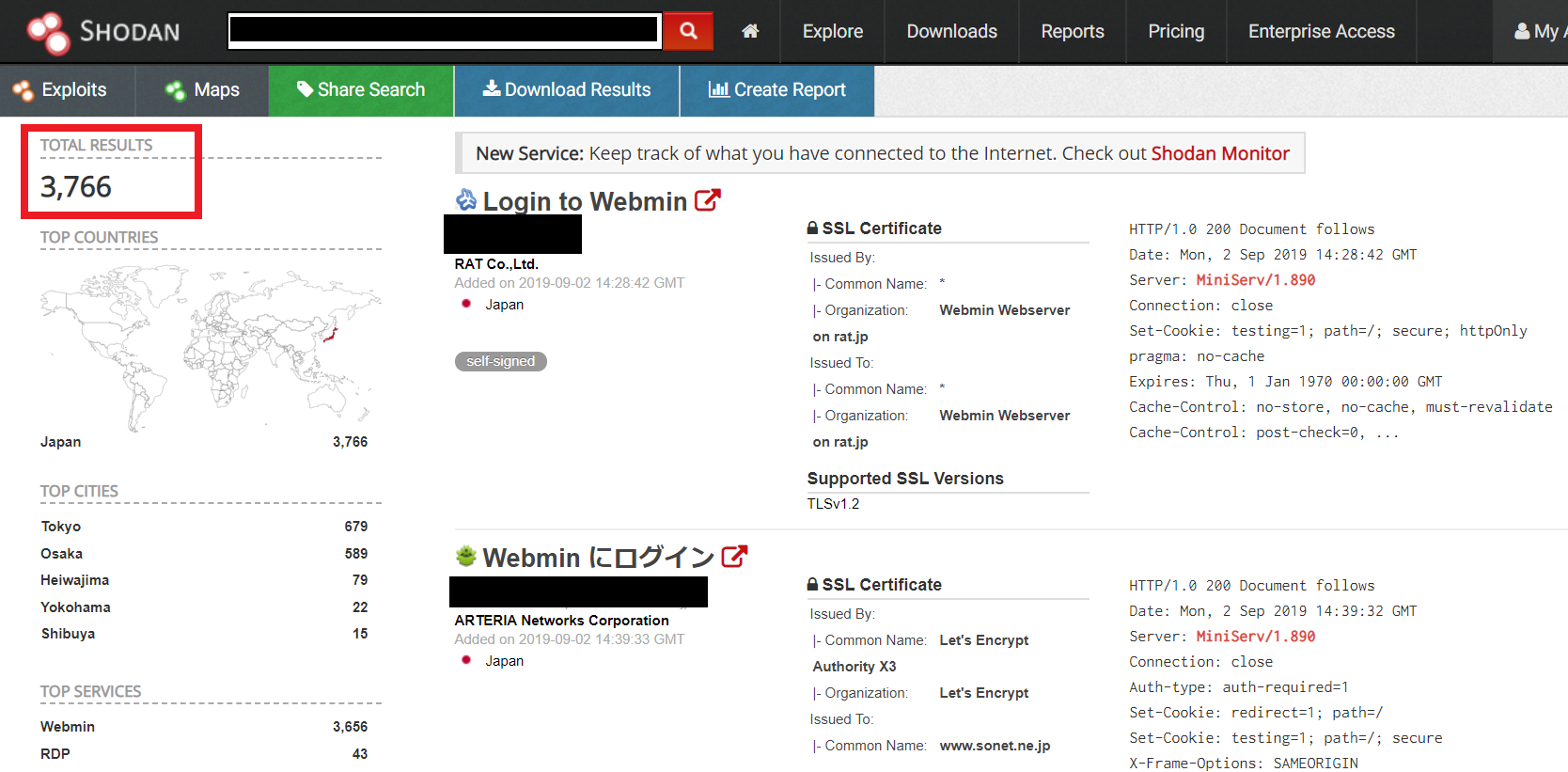Click the Shodan logo
1568x772 pixels.
pyautogui.click(x=103, y=32)
